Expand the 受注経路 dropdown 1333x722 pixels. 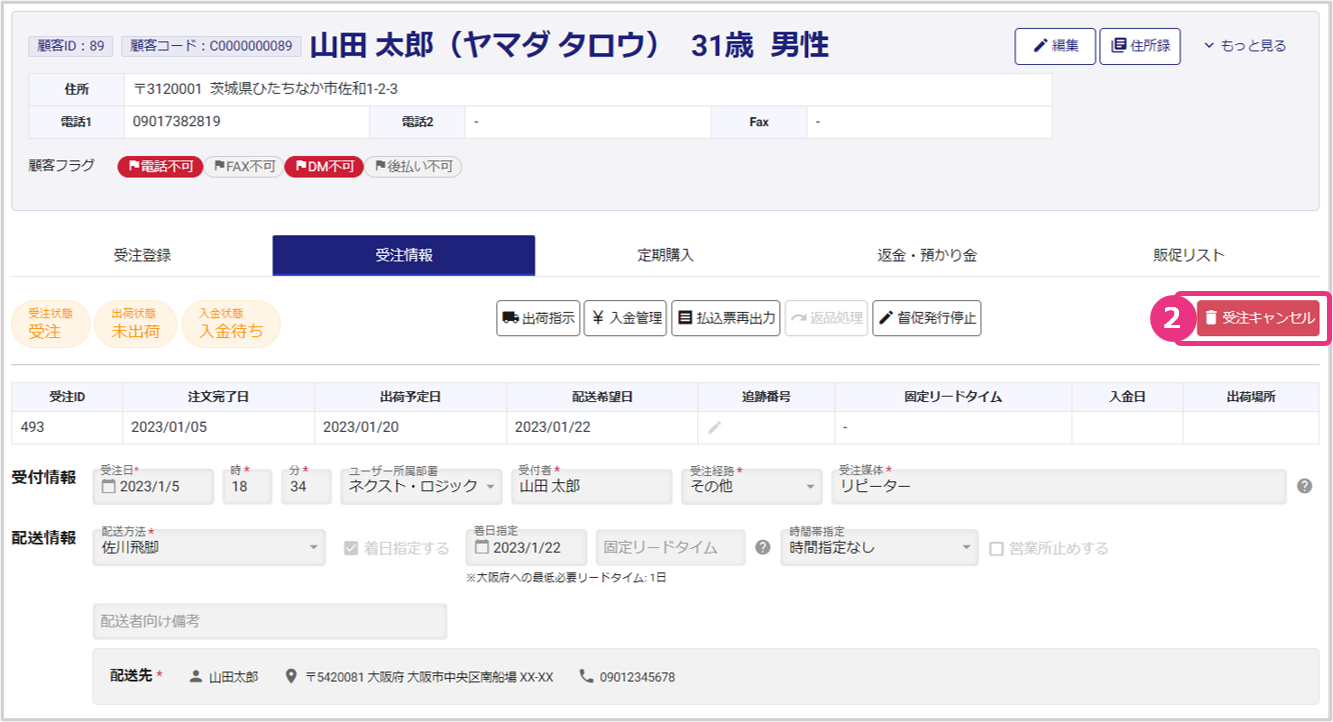pos(751,486)
